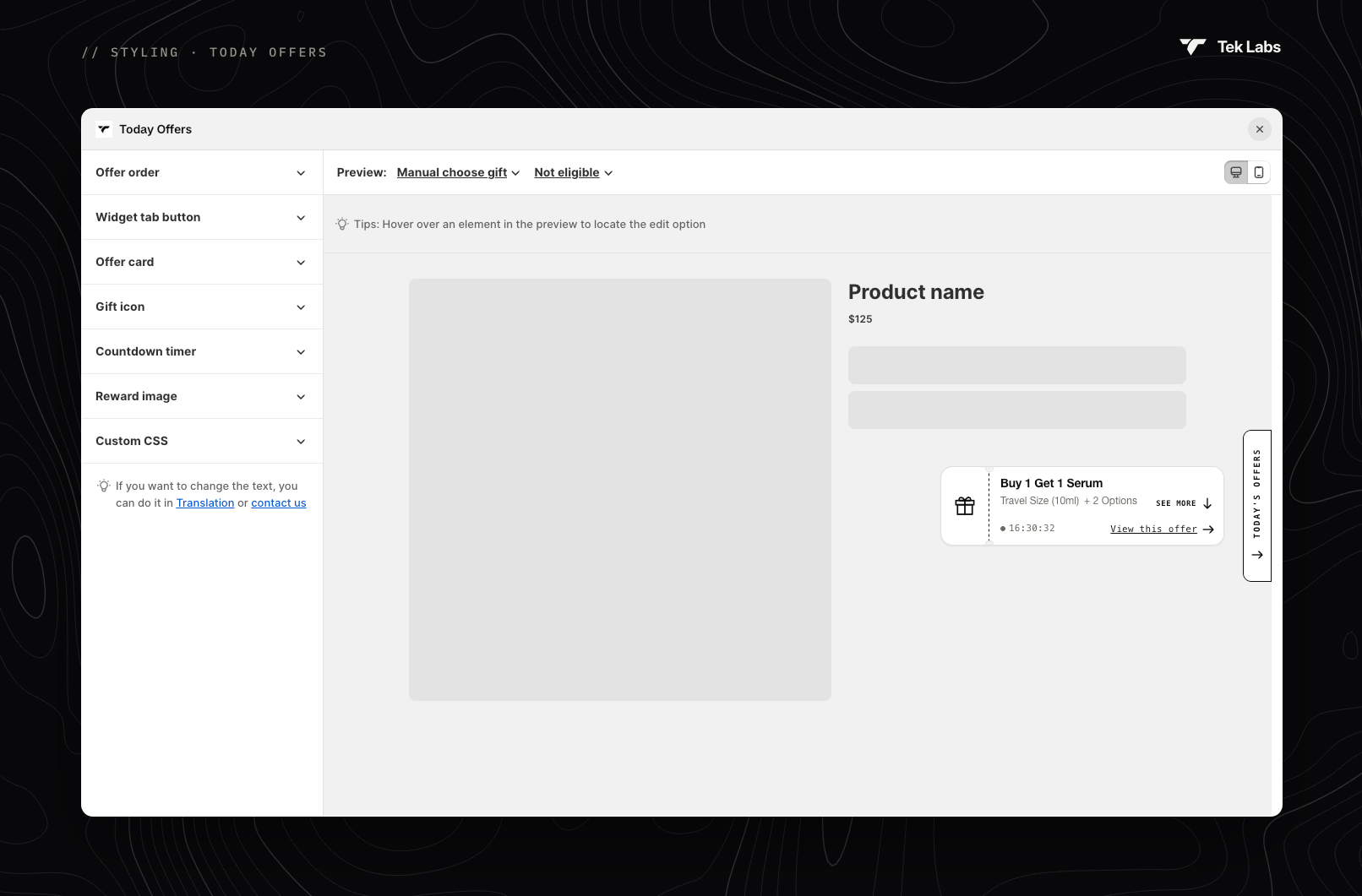Expand the Reward image section
The image size is (1362, 896).
pos(202,396)
